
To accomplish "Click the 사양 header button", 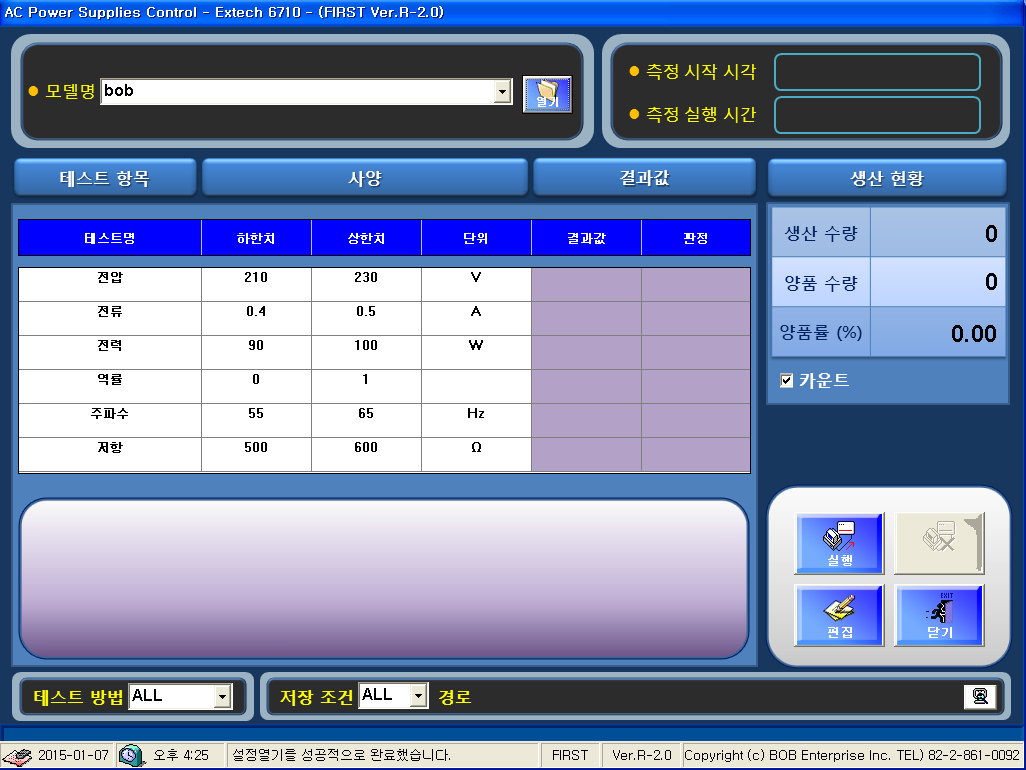I will [365, 179].
